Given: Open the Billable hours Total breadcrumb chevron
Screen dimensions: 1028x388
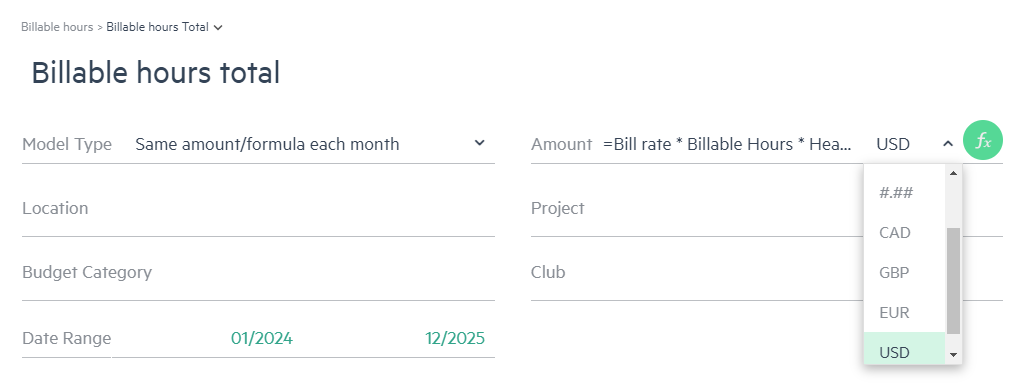Looking at the screenshot, I should click(x=218, y=28).
